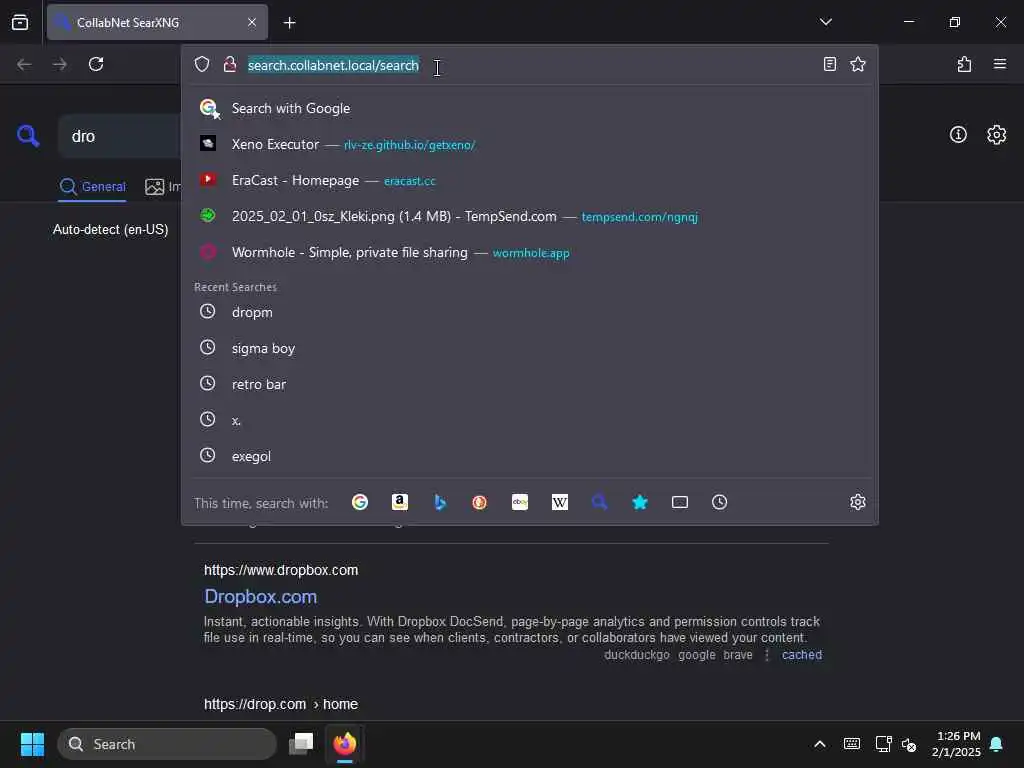Viewport: 1024px width, 768px height.
Task: Select recent search 'retro bar'
Action: click(530, 384)
